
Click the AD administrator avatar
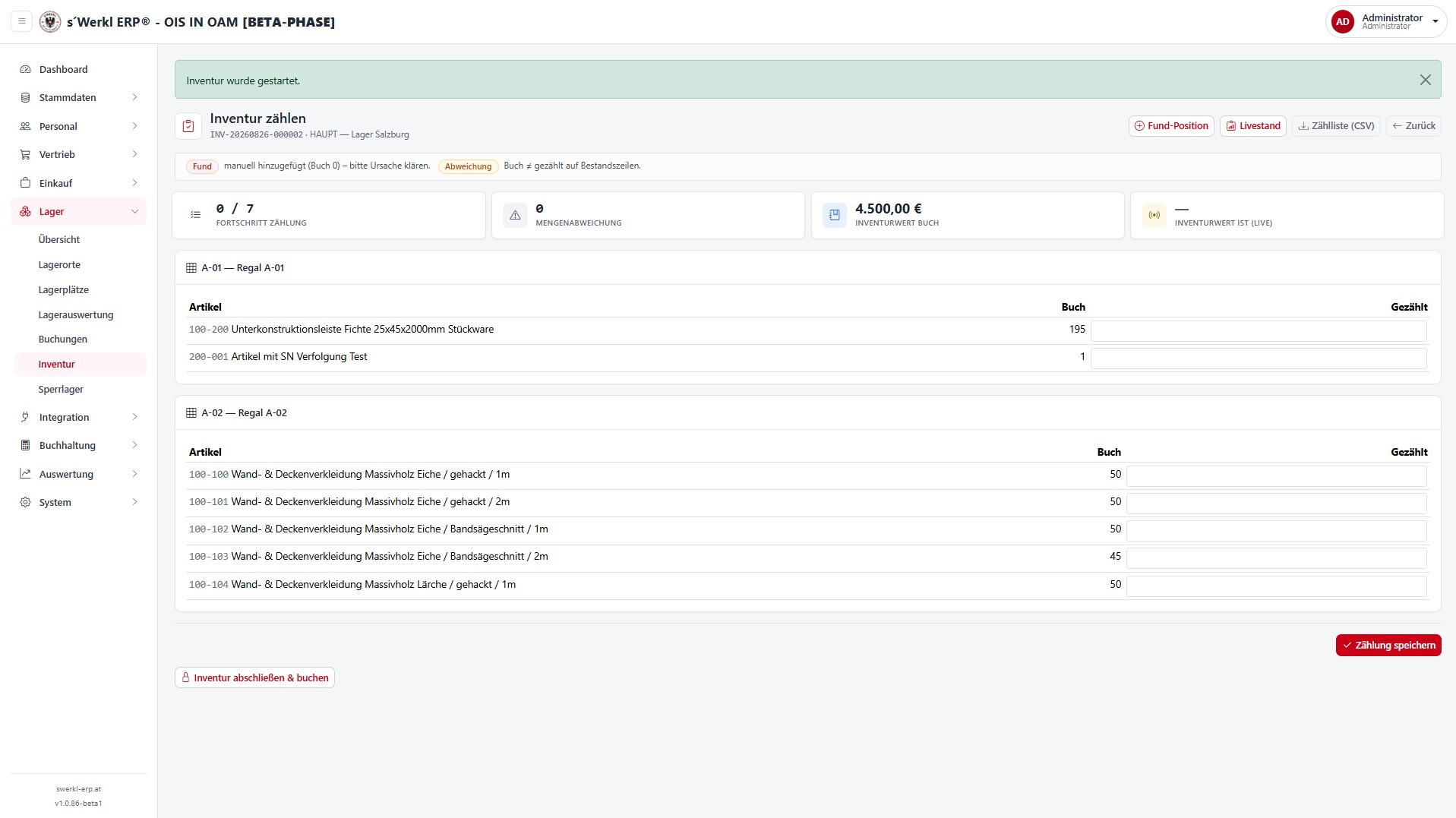pos(1342,21)
